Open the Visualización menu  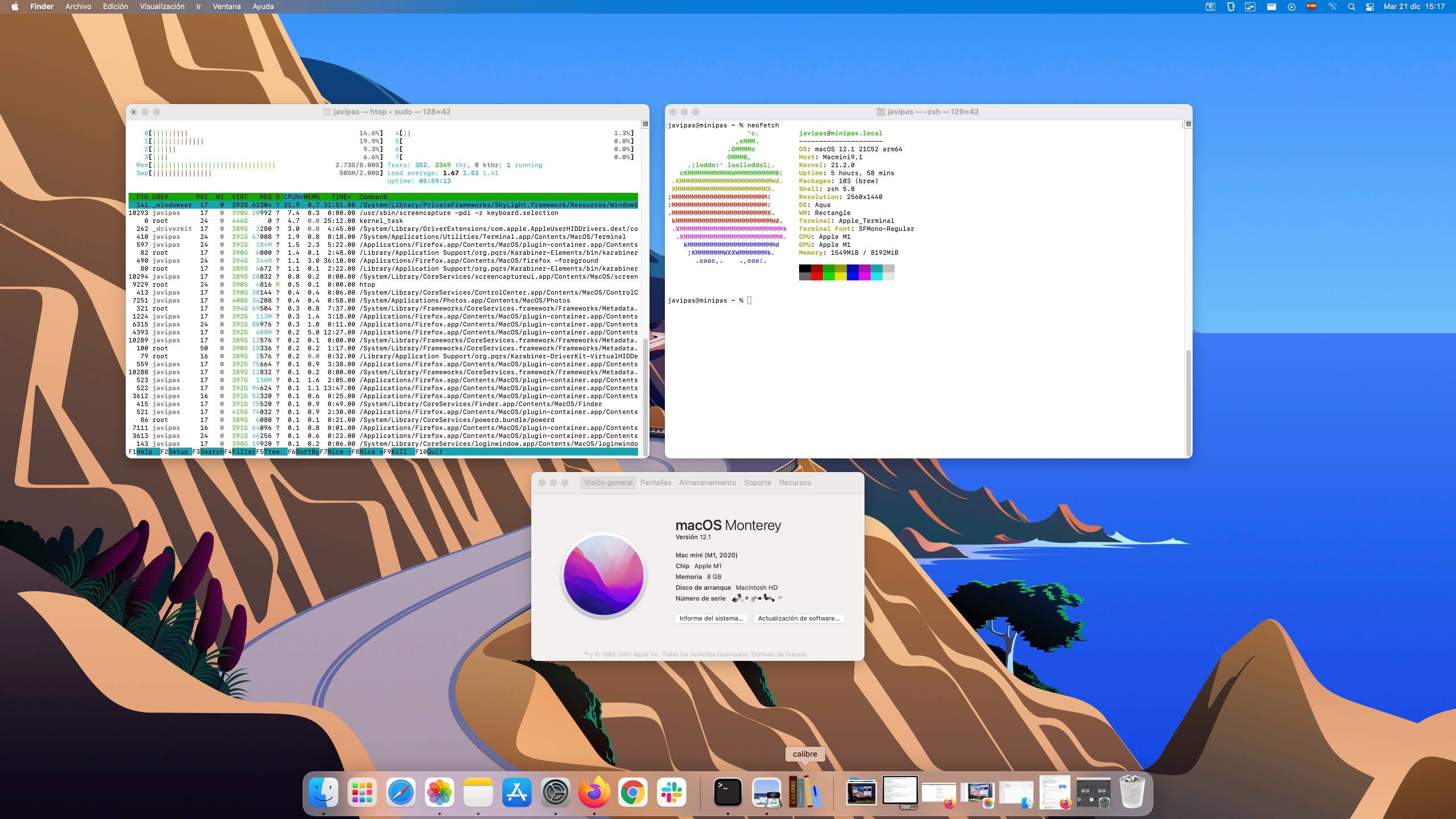tap(162, 7)
